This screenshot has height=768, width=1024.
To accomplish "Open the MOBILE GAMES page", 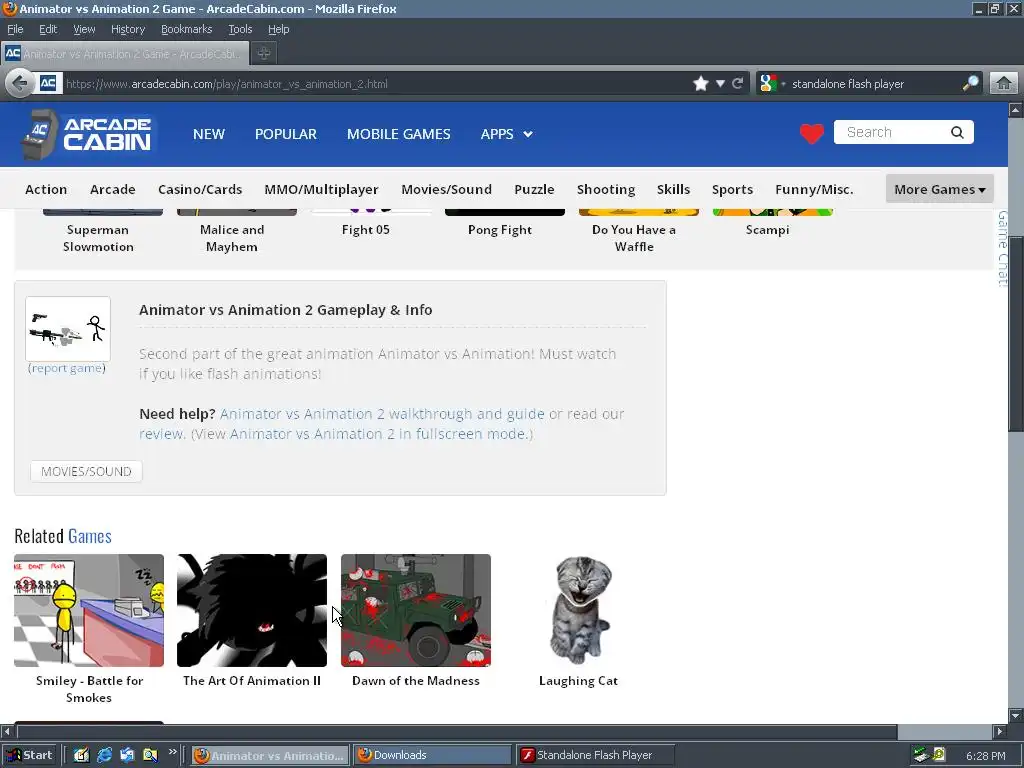I will [x=398, y=134].
